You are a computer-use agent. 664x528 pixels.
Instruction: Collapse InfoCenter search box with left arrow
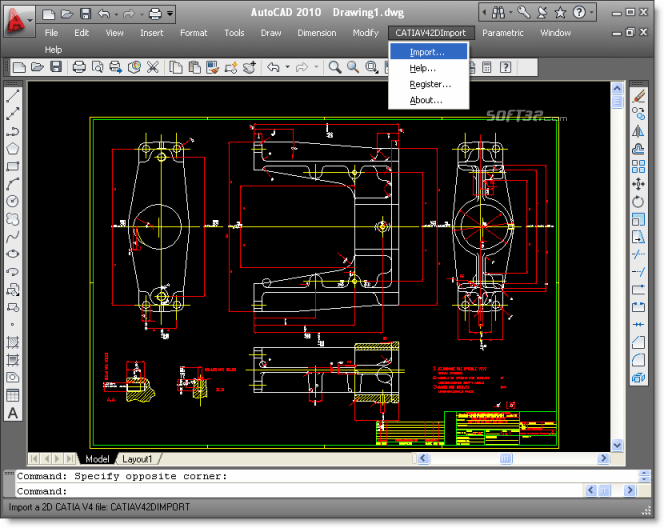click(x=484, y=13)
